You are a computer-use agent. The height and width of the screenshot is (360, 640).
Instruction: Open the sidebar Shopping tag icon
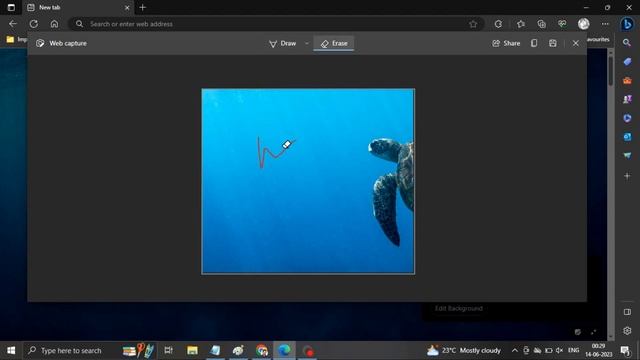coord(627,62)
